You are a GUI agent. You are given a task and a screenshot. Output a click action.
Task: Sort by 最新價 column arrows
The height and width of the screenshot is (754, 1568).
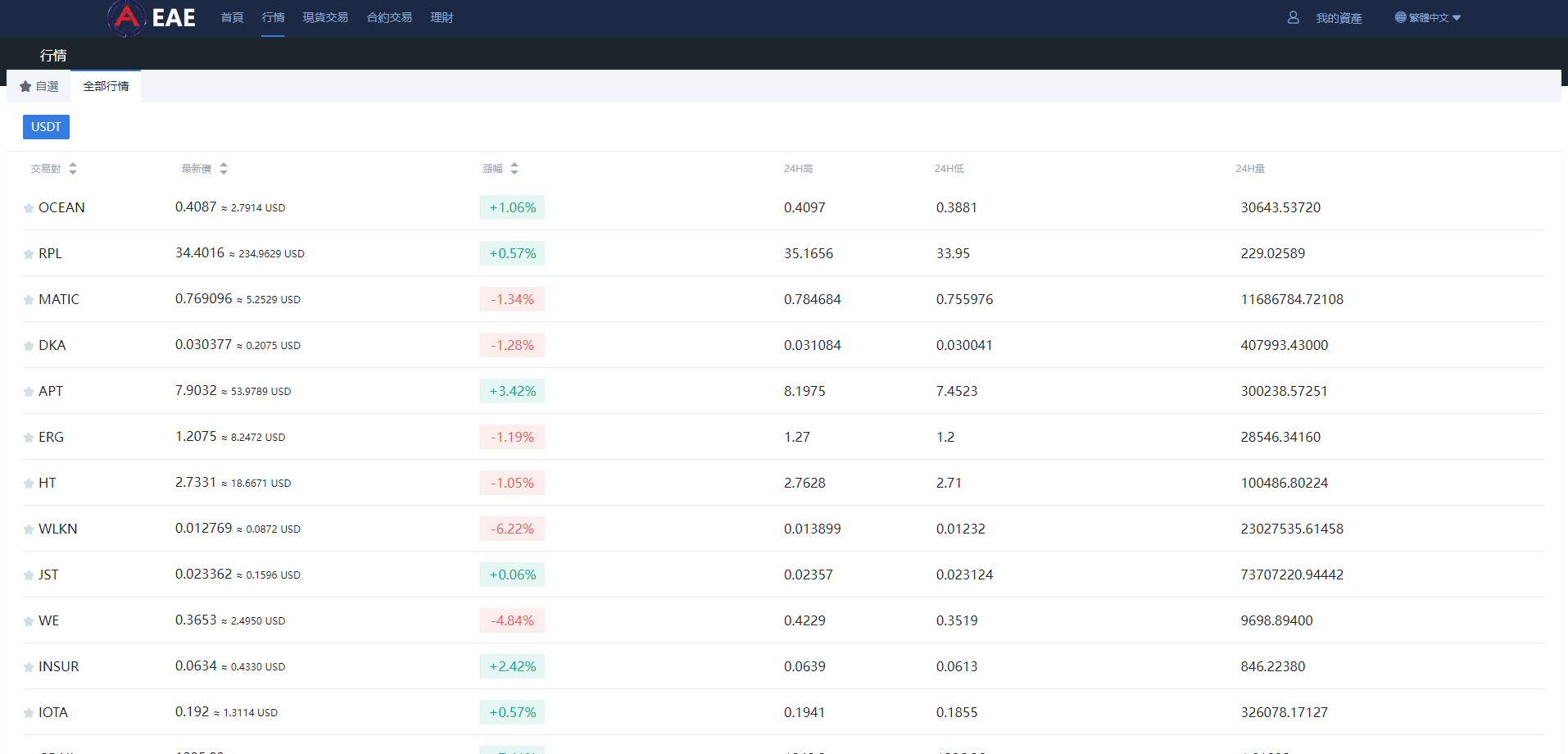[x=224, y=169]
